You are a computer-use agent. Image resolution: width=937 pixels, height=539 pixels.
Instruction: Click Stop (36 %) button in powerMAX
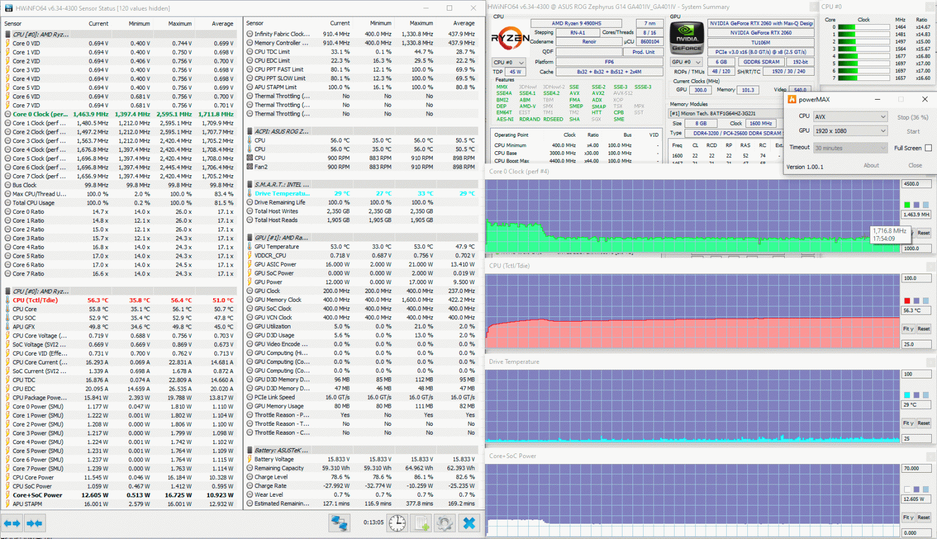(x=912, y=117)
